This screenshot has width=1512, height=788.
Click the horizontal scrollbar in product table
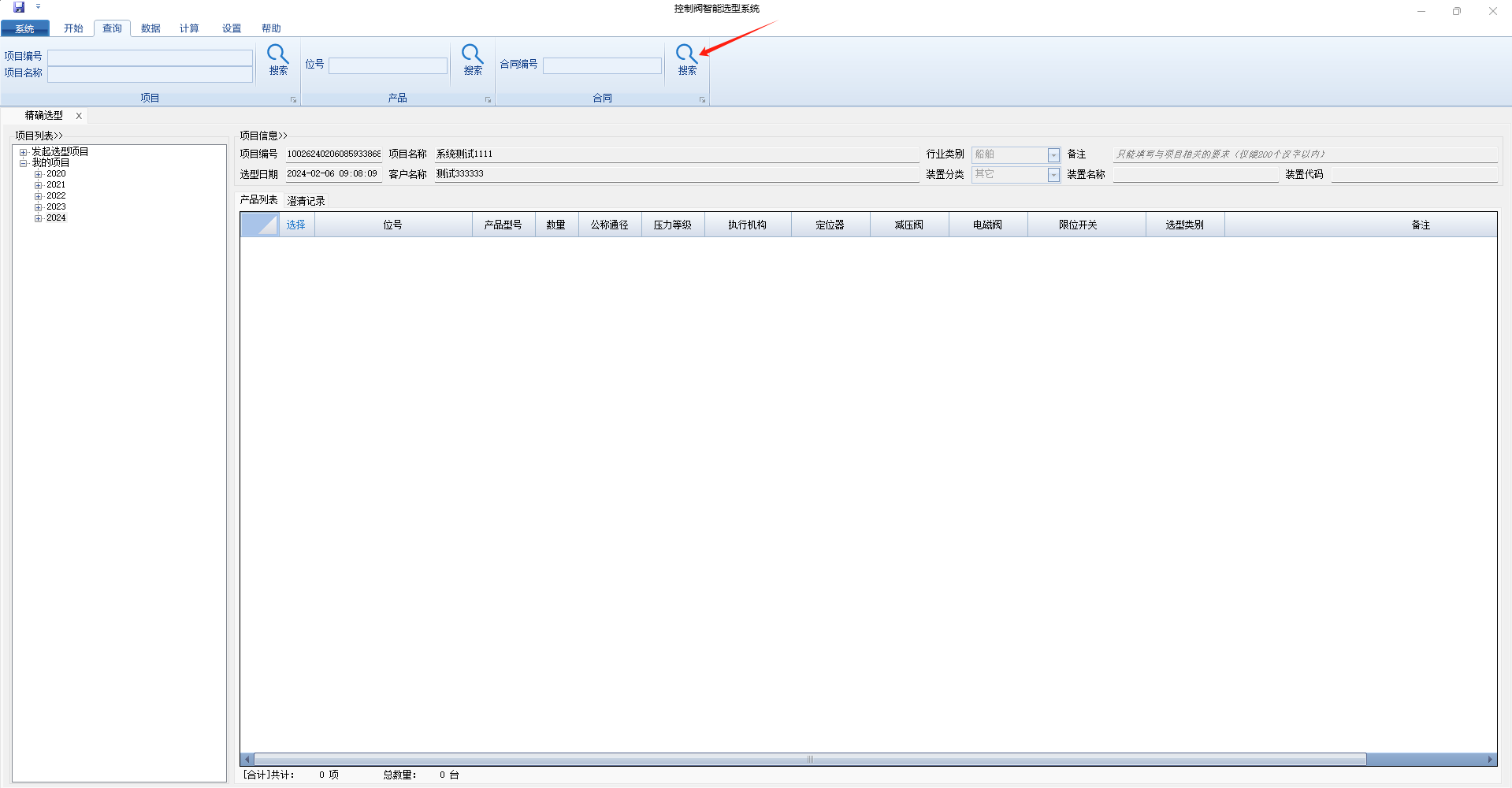[x=809, y=759]
